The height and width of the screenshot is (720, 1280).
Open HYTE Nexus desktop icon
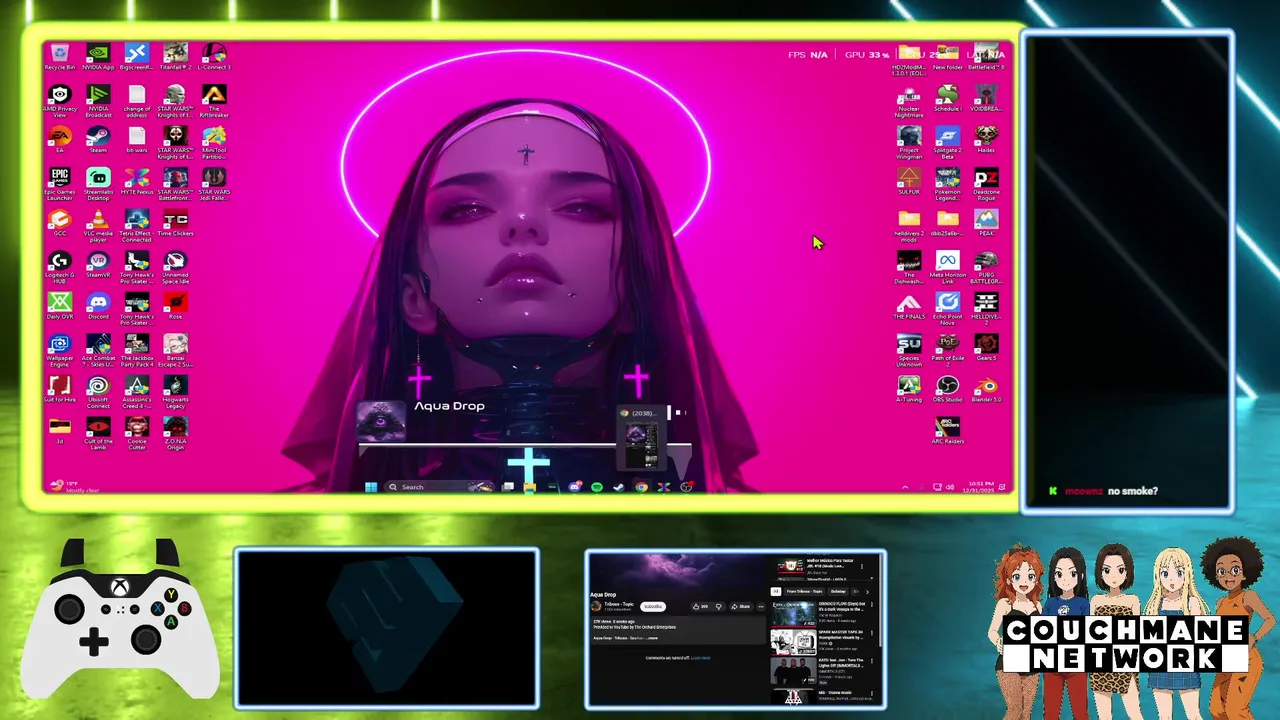pyautogui.click(x=137, y=182)
